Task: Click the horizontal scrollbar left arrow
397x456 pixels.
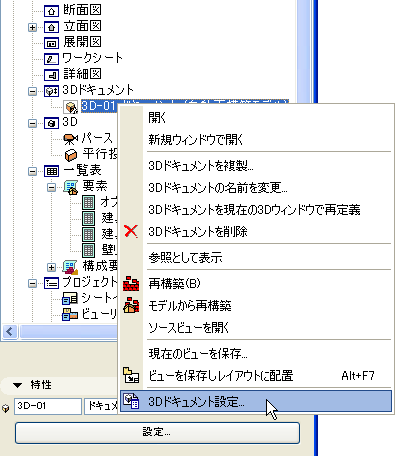Action: click(9, 332)
